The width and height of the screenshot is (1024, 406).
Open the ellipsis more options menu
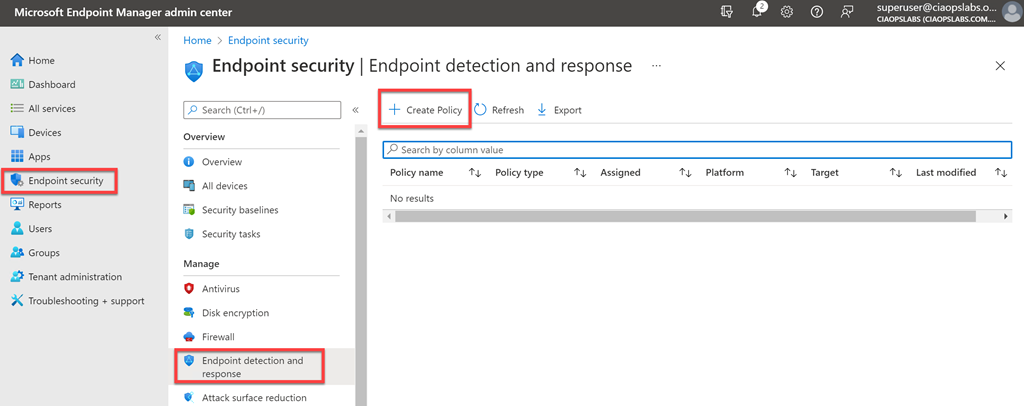click(656, 66)
